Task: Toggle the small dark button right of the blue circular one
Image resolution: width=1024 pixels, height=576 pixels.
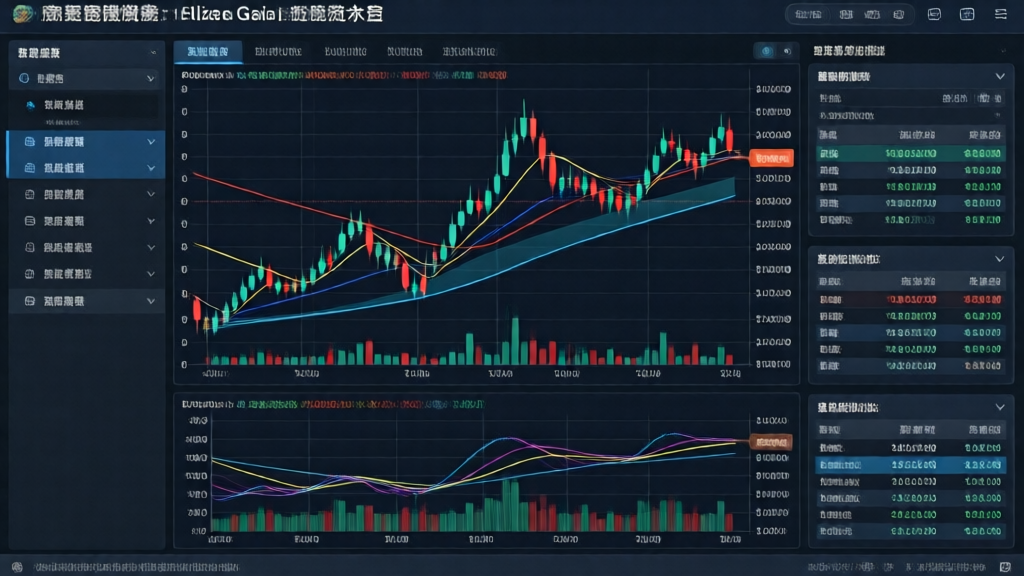Action: (786, 51)
